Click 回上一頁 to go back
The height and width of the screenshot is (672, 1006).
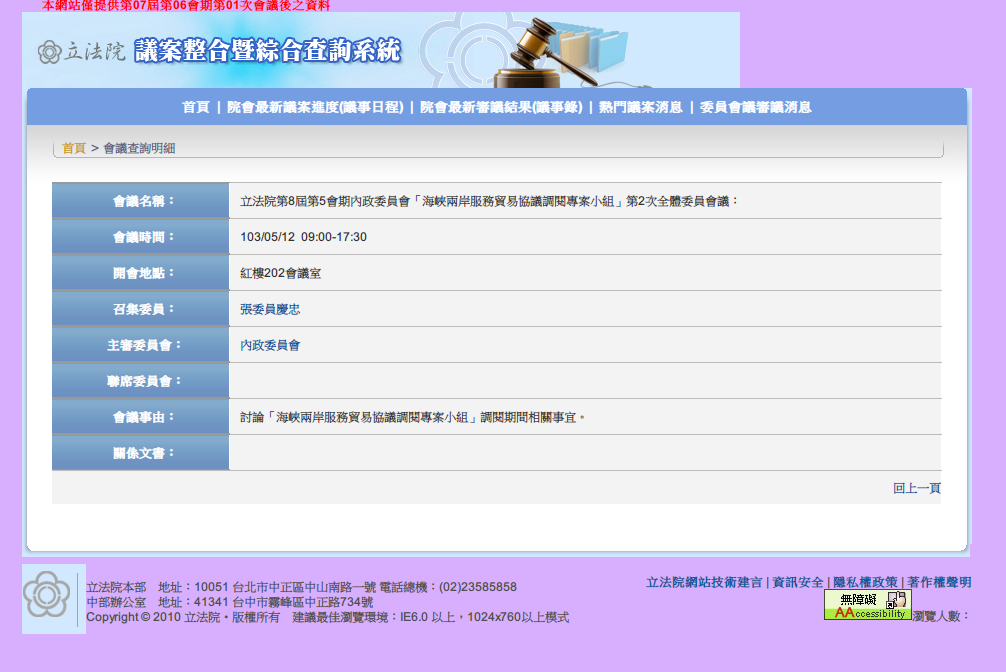pyautogui.click(x=916, y=488)
